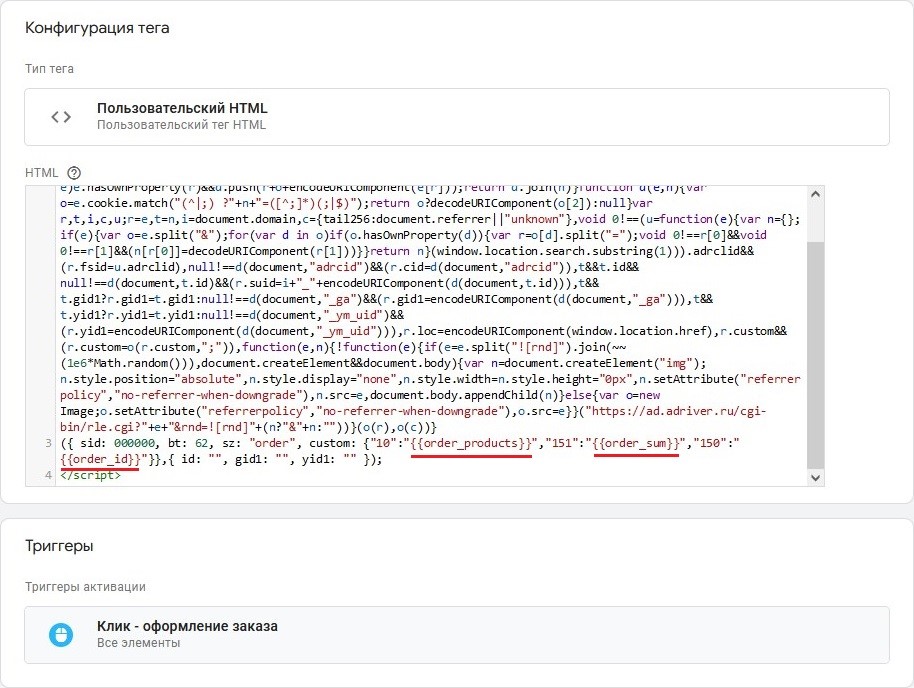Viewport: 914px width, 688px height.
Task: Click the closing </script> tag line
Action: (x=90, y=475)
